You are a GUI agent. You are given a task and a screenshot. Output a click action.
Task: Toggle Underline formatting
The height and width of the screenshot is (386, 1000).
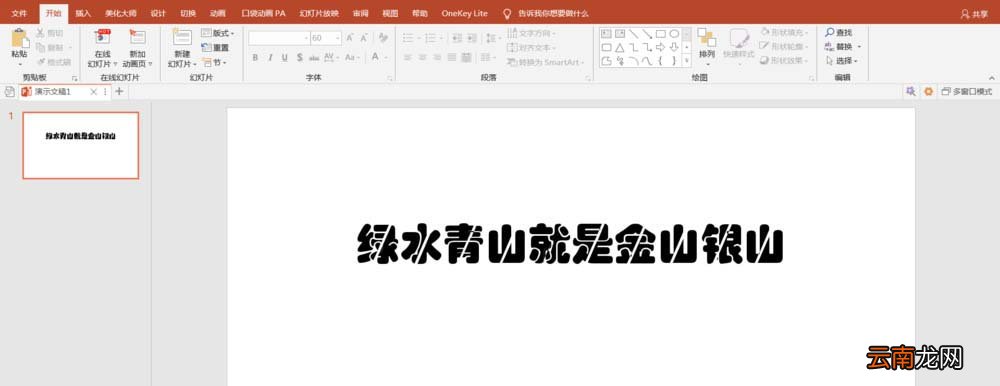click(284, 57)
